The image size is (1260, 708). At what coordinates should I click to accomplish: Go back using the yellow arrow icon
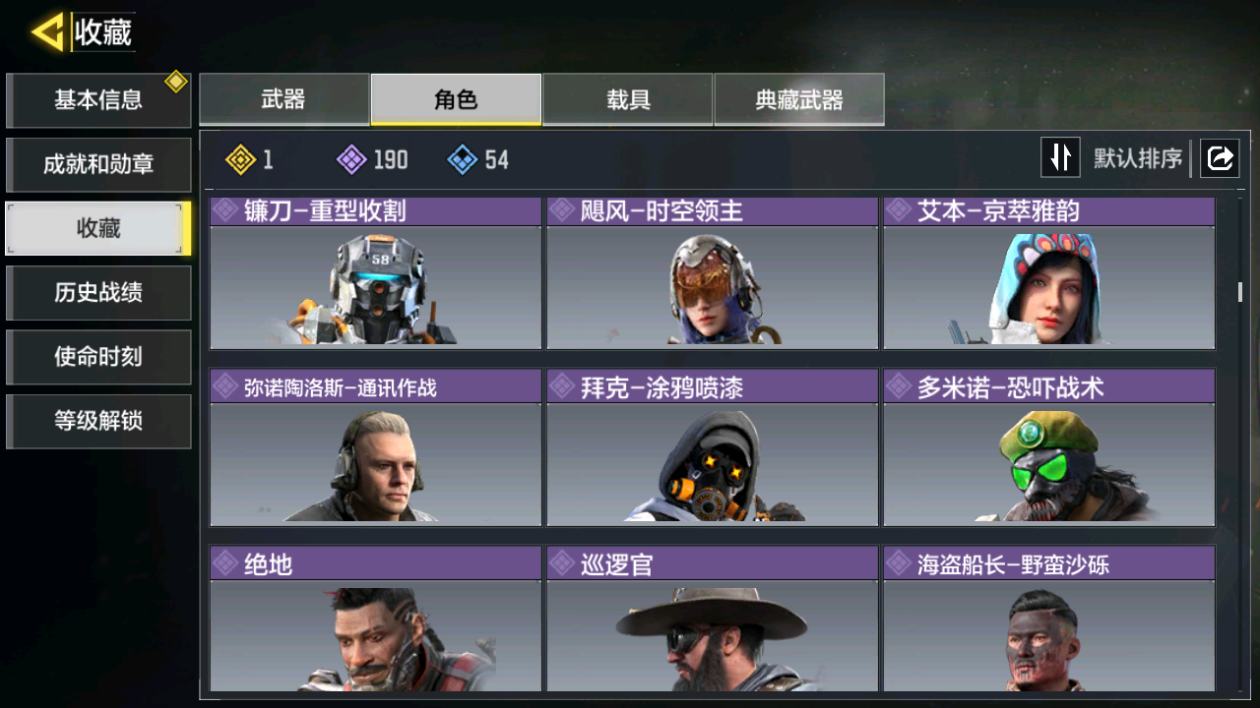47,32
